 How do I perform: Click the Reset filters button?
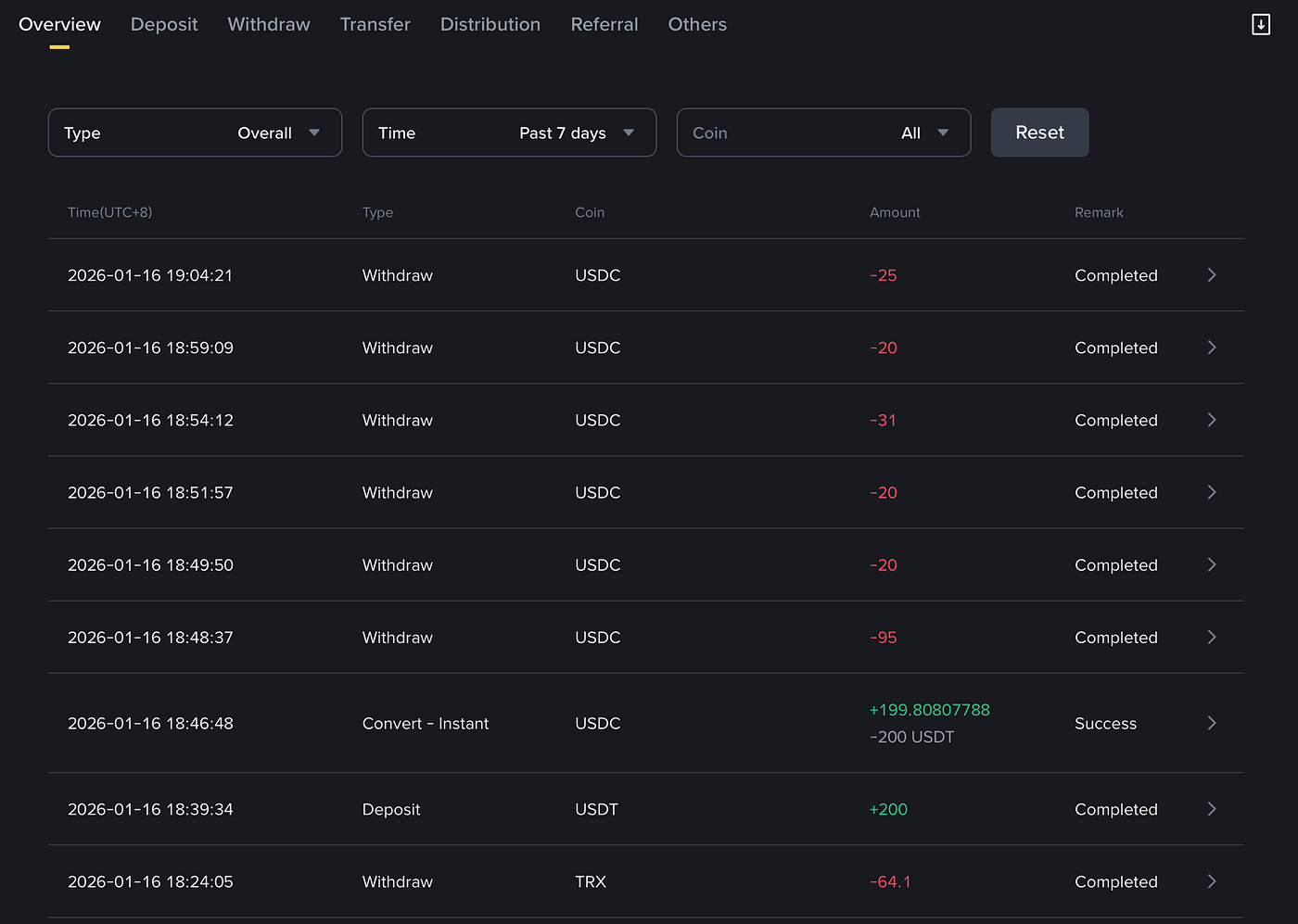pos(1039,133)
